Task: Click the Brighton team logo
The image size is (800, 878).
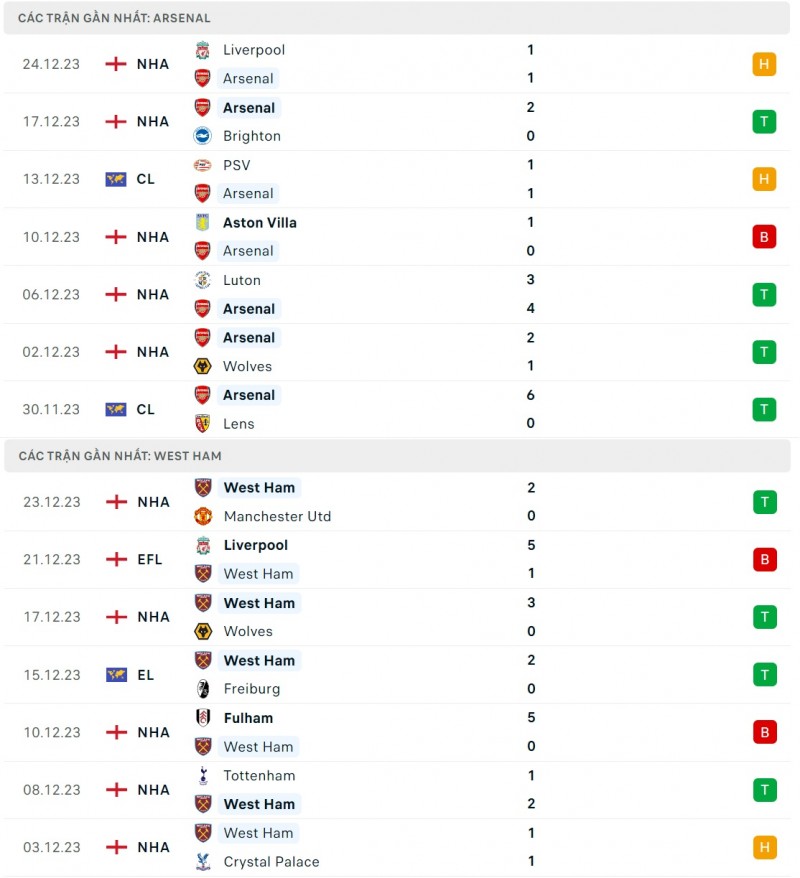Action: pyautogui.click(x=202, y=136)
